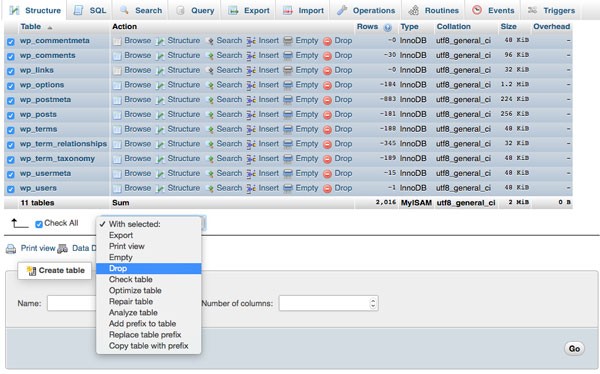Click Insert icon in wp_usermeta row
This screenshot has height=374, width=600.
point(251,174)
